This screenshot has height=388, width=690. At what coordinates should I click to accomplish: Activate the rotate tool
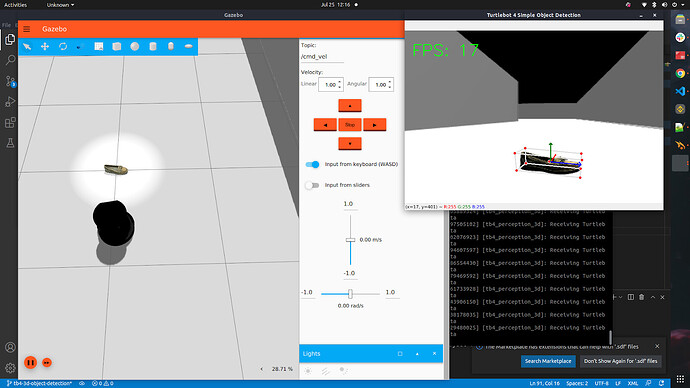pyautogui.click(x=63, y=47)
